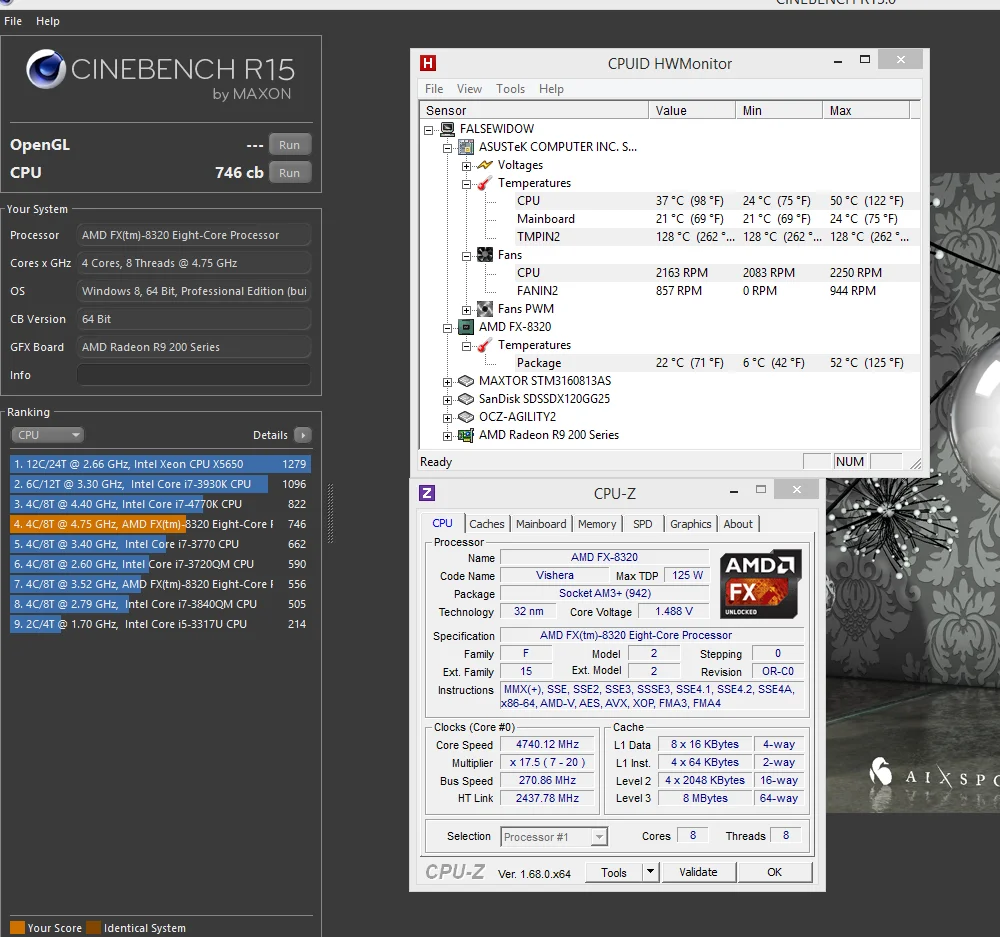Click the Info input field in Cinebench
The image size is (1000, 937).
194,375
